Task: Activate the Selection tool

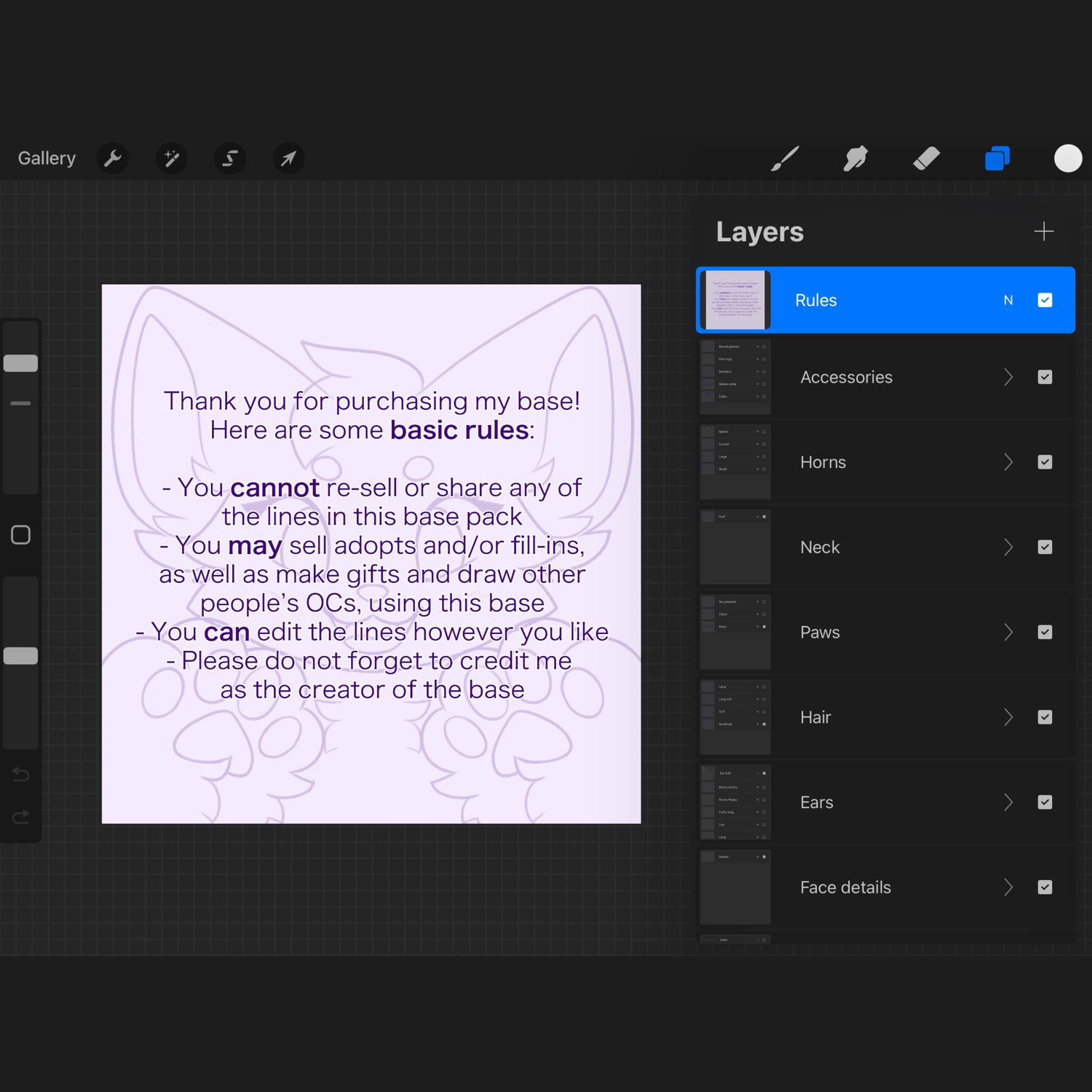Action: 230,158
